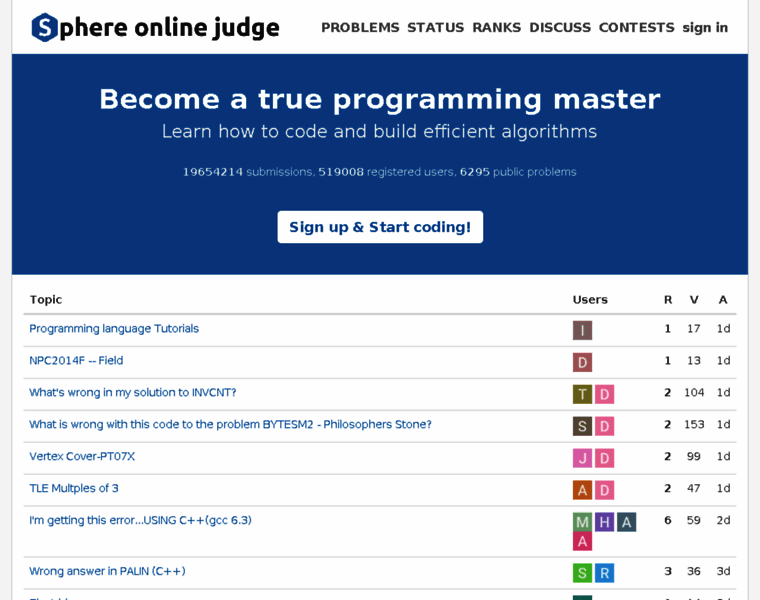Open Programming language Tutorials topic
Screen dimensions: 760x600
114,329
